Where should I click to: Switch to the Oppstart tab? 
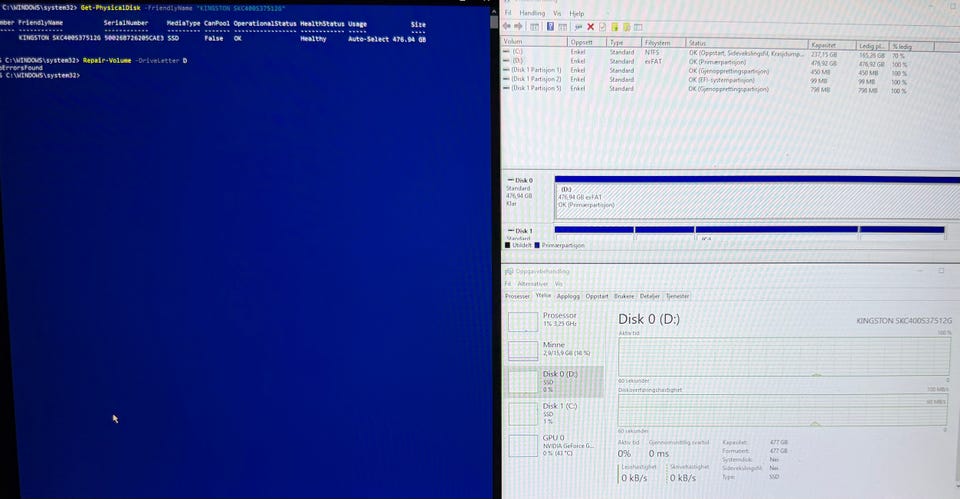coord(596,296)
